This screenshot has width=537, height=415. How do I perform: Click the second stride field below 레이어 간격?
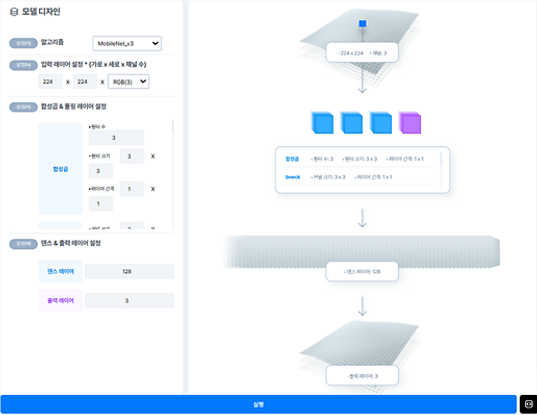coord(101,203)
